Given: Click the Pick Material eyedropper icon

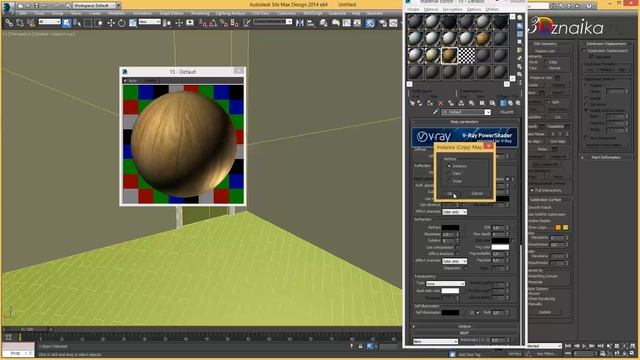Looking at the screenshot, I should 435,112.
